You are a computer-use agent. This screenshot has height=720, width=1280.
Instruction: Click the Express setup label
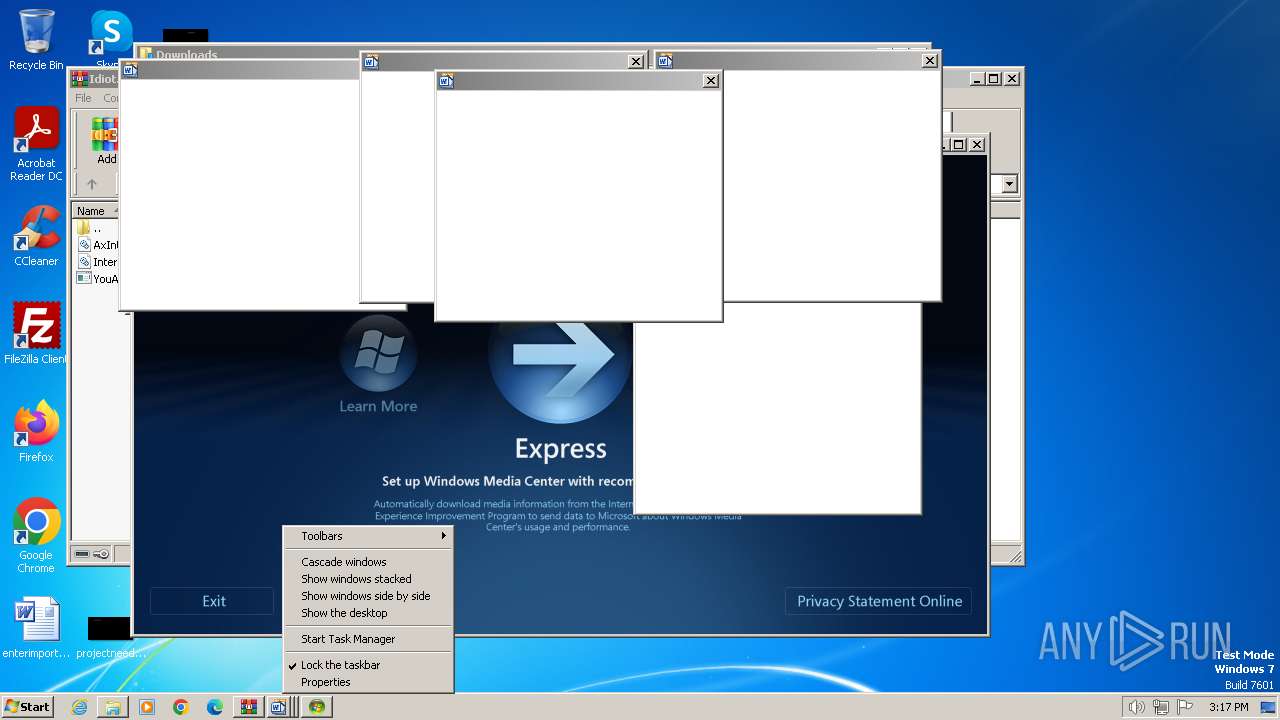pos(560,449)
